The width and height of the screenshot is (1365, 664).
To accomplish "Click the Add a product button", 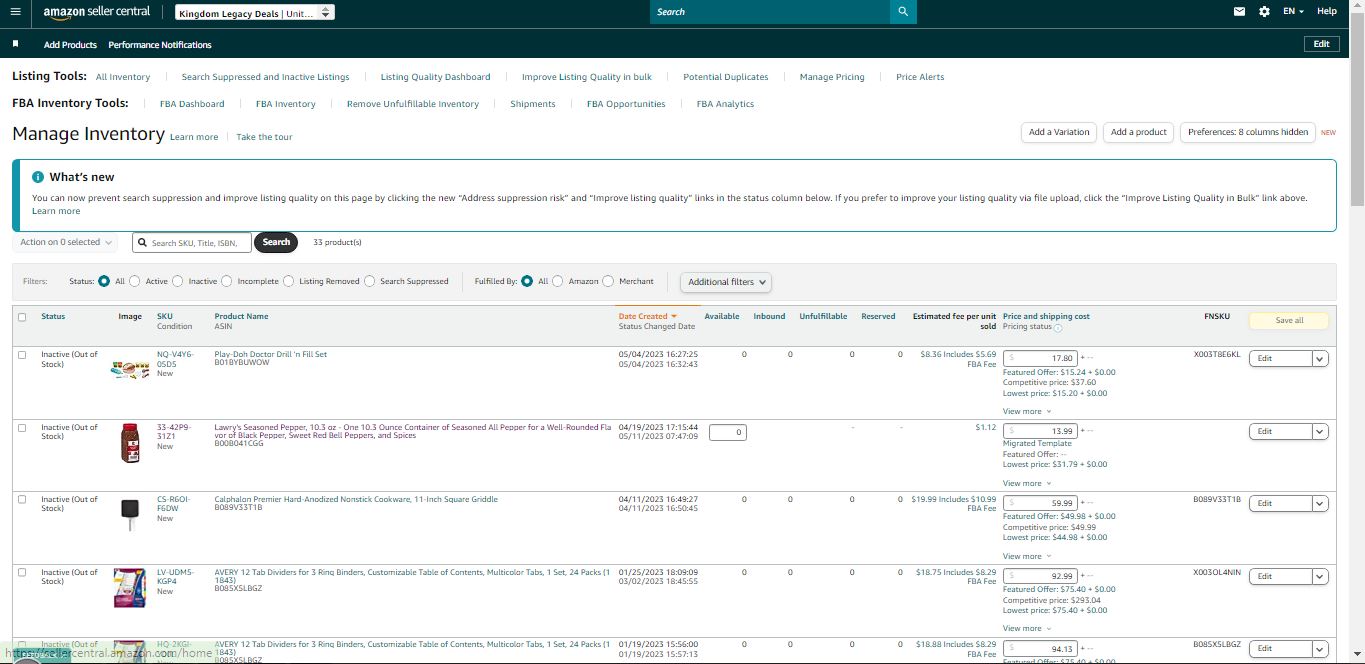I will [1138, 132].
